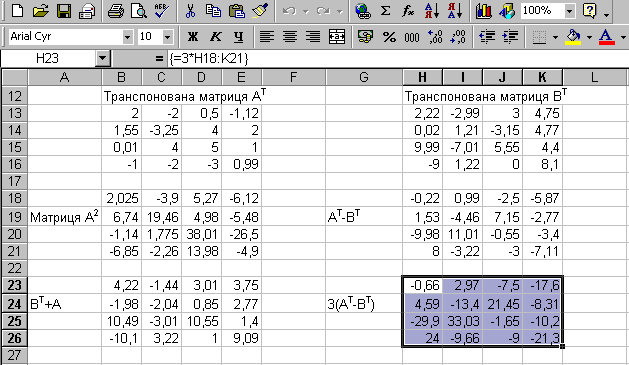Open the borders style dropdown arrow
The width and height of the screenshot is (629, 365).
point(555,37)
